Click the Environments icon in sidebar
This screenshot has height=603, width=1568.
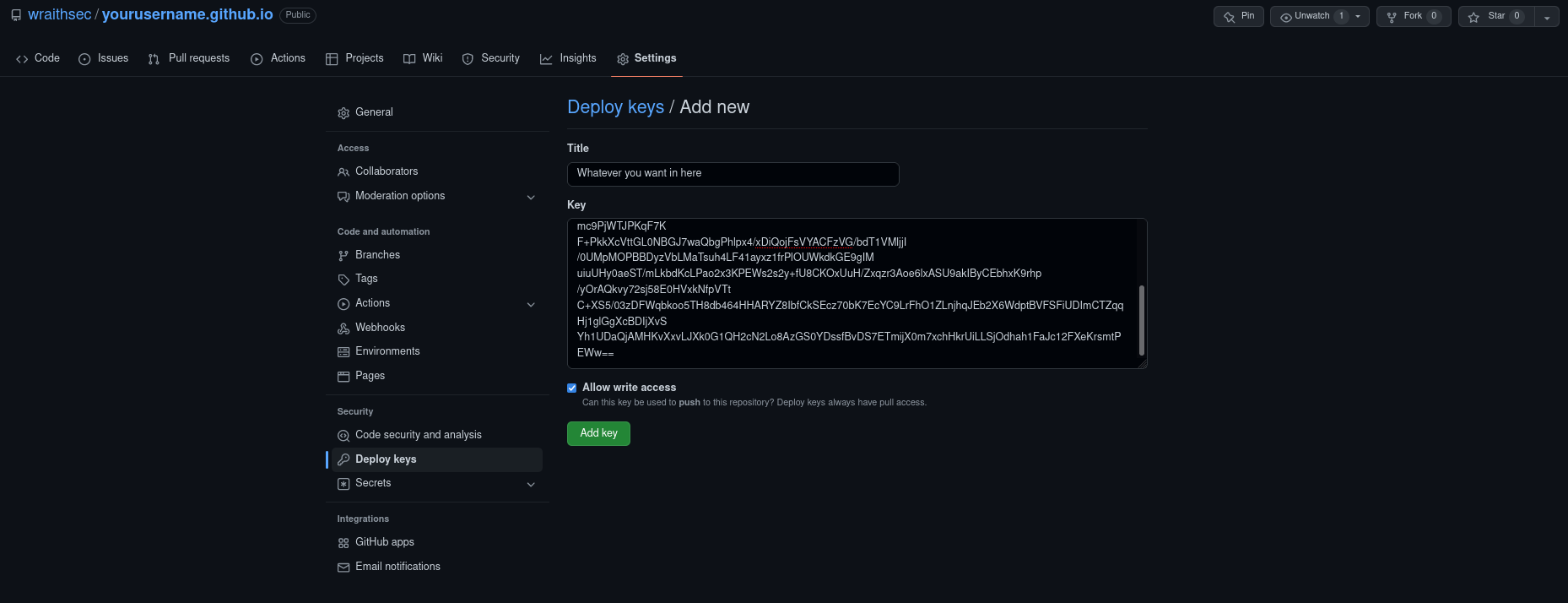pyautogui.click(x=343, y=352)
